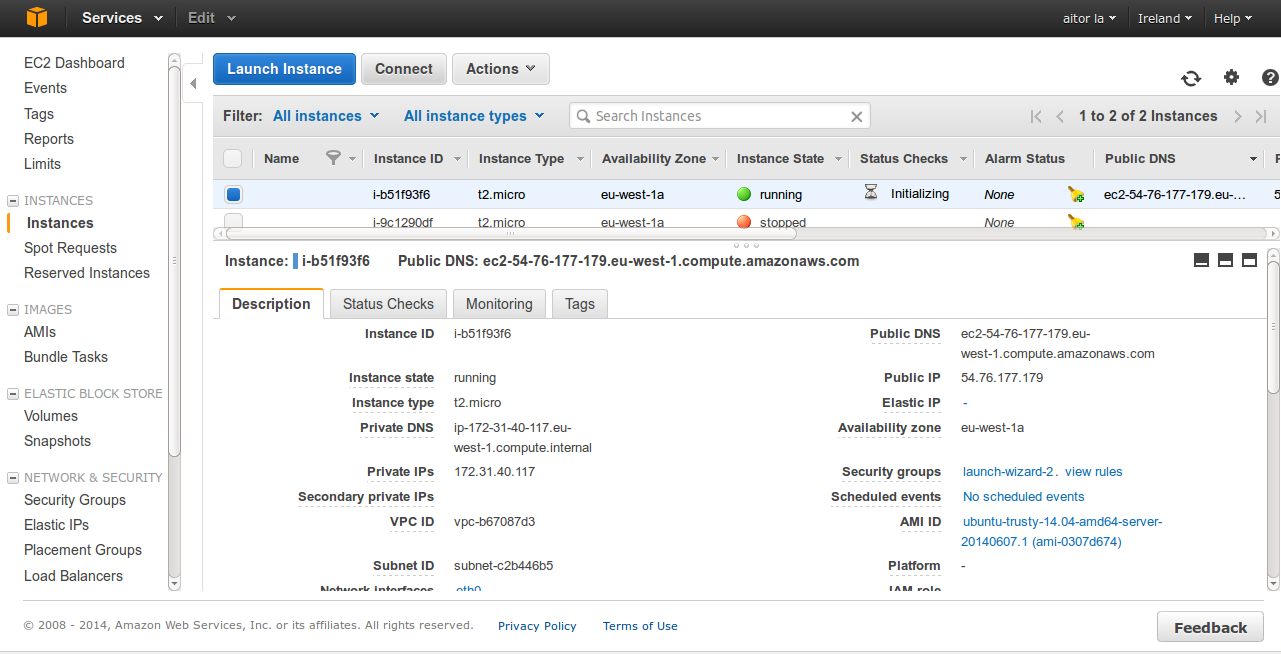This screenshot has height=654, width=1281.
Task: Click the table's horizontal scrollbar
Action: 511,234
